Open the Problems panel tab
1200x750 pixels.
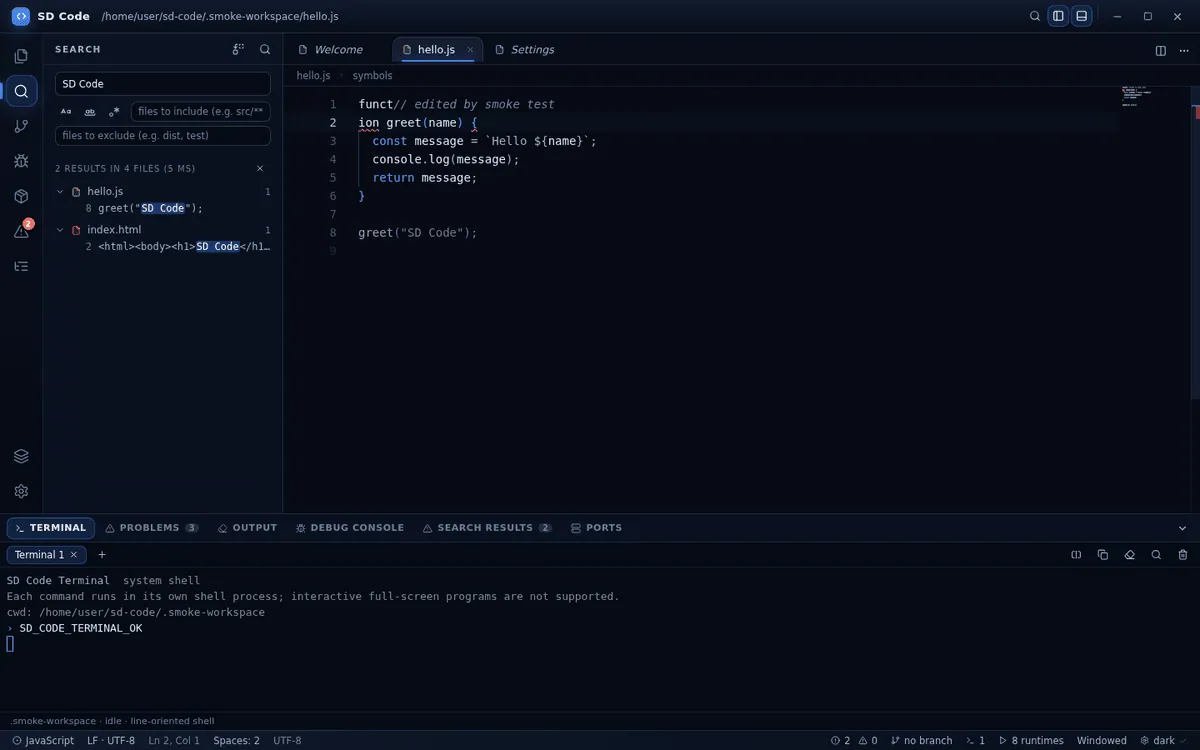pos(152,528)
